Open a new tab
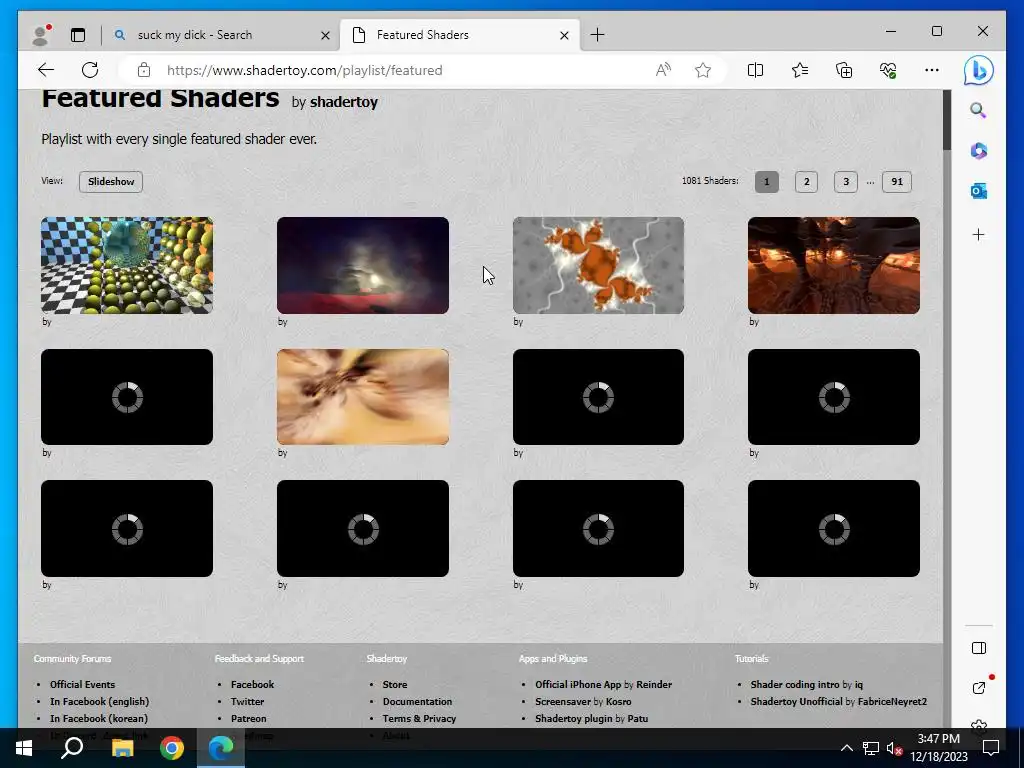Screen dimensions: 1024x768 [597, 35]
